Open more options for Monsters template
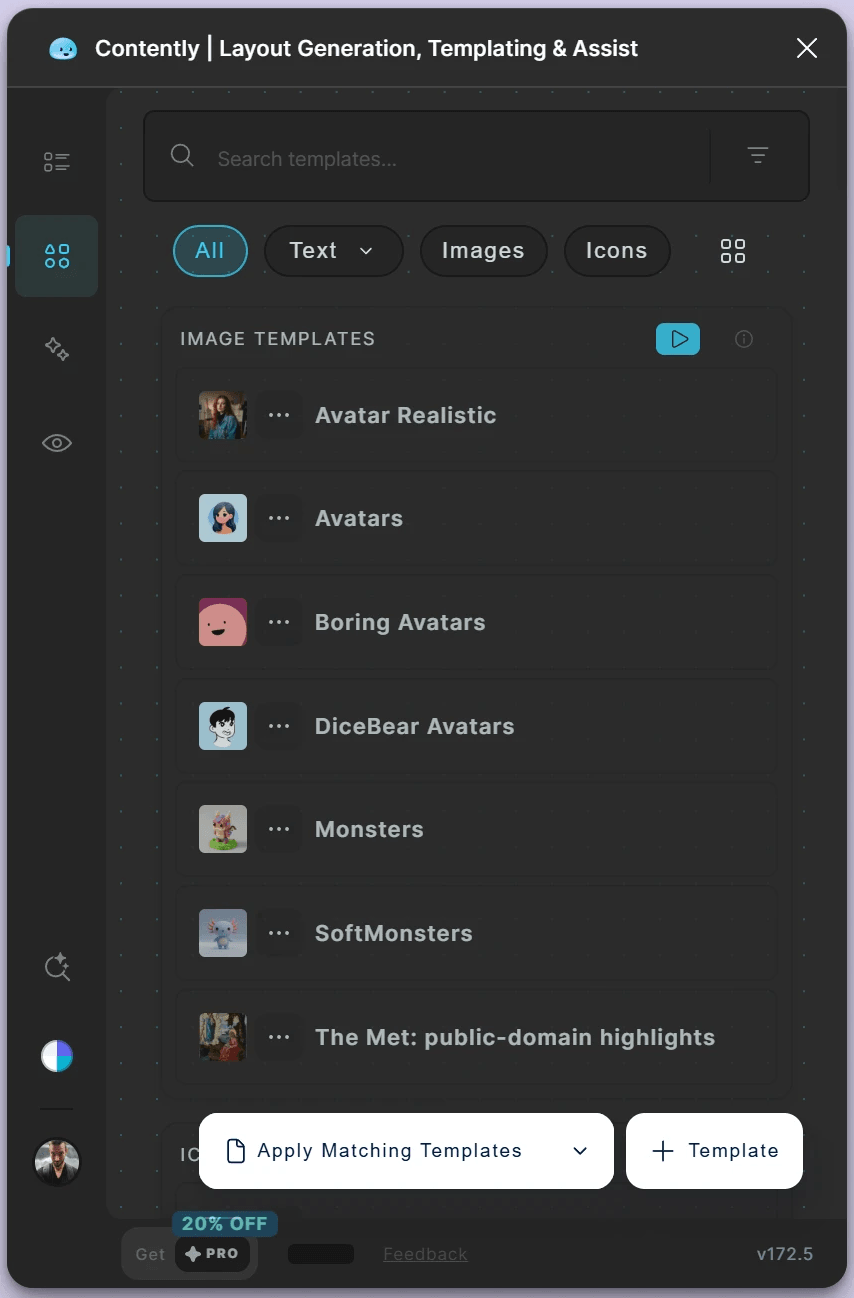854x1298 pixels. click(x=279, y=829)
